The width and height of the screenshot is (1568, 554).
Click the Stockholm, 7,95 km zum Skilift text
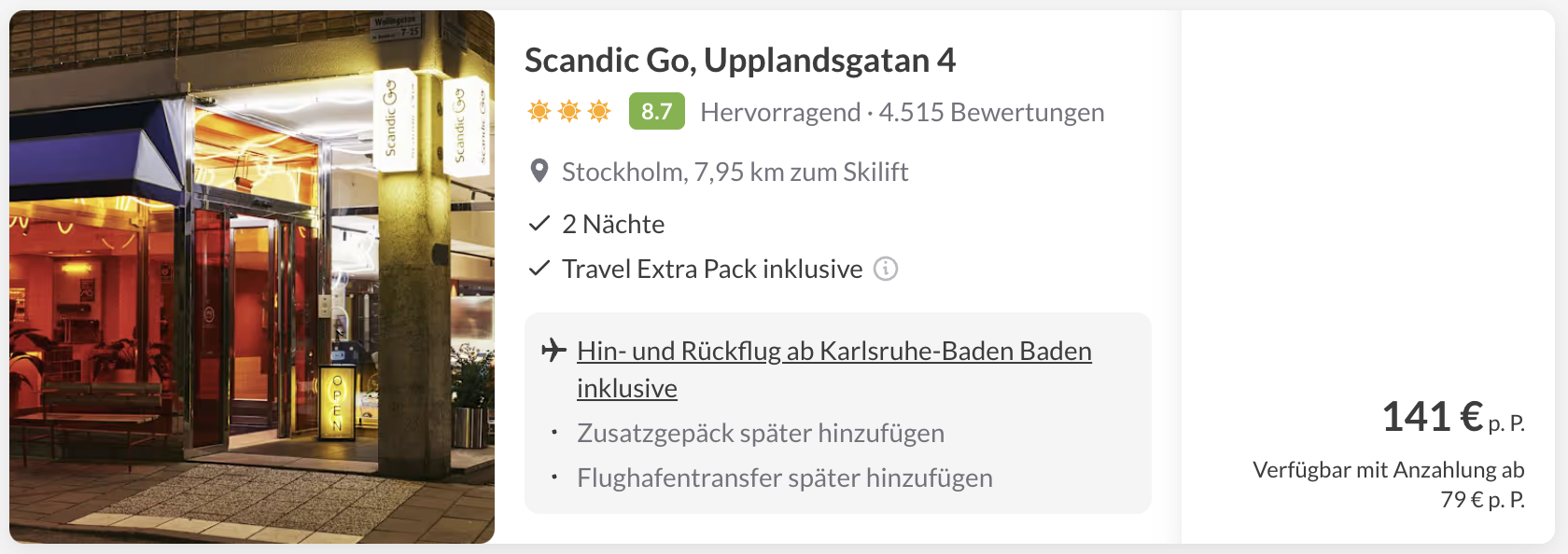[735, 172]
